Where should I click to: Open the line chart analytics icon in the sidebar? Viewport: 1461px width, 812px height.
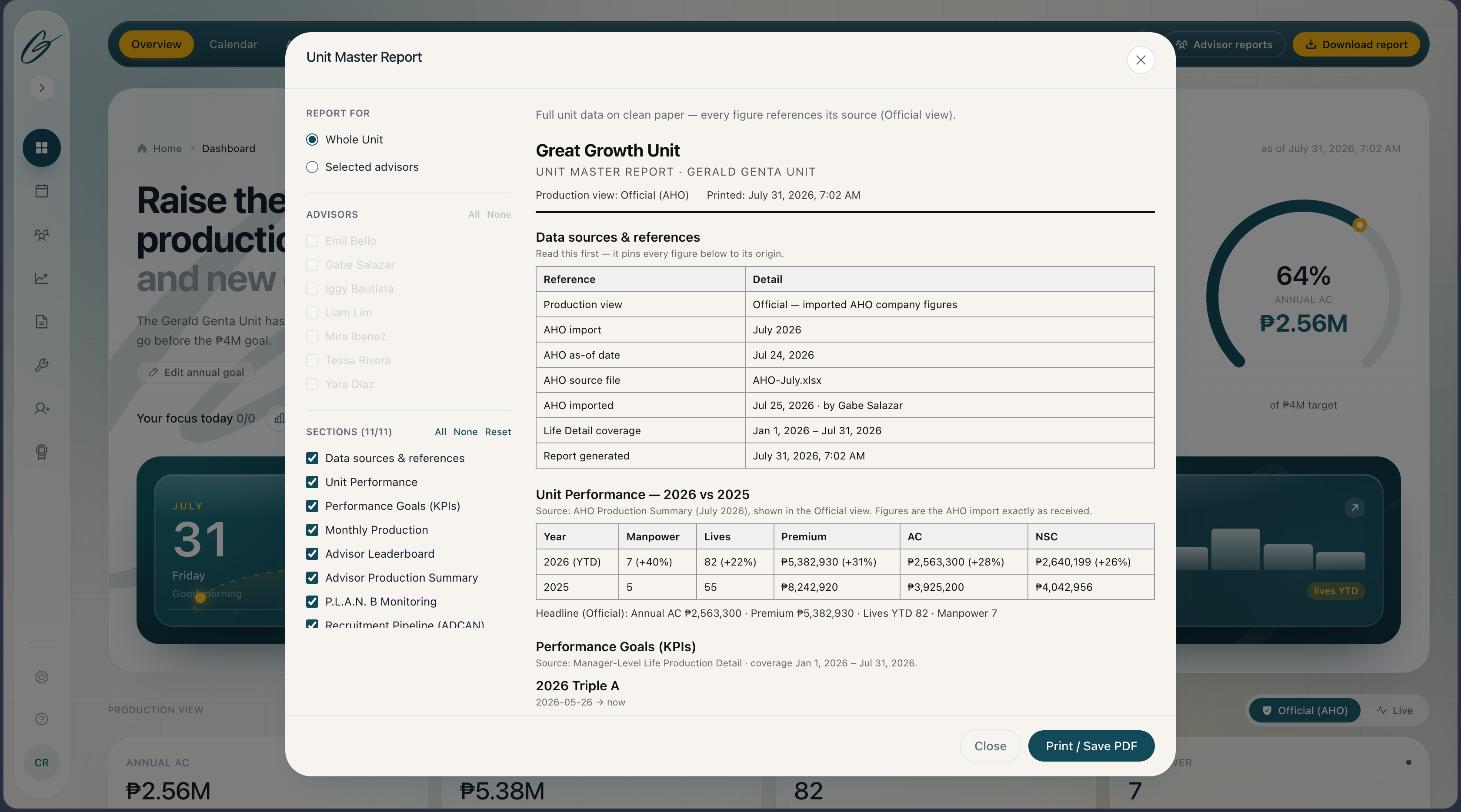coord(41,278)
